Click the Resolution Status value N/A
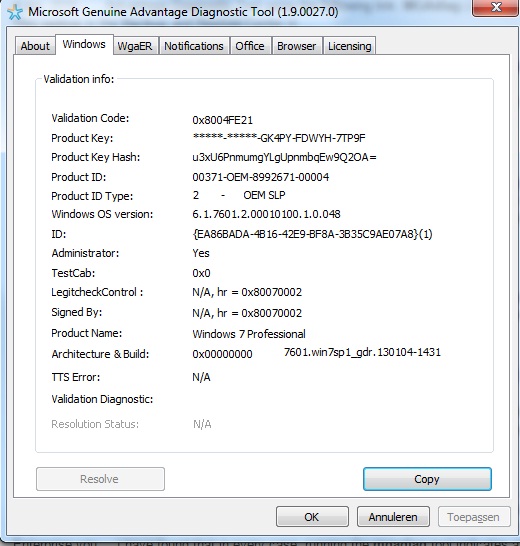The image size is (520, 546). coord(202,424)
